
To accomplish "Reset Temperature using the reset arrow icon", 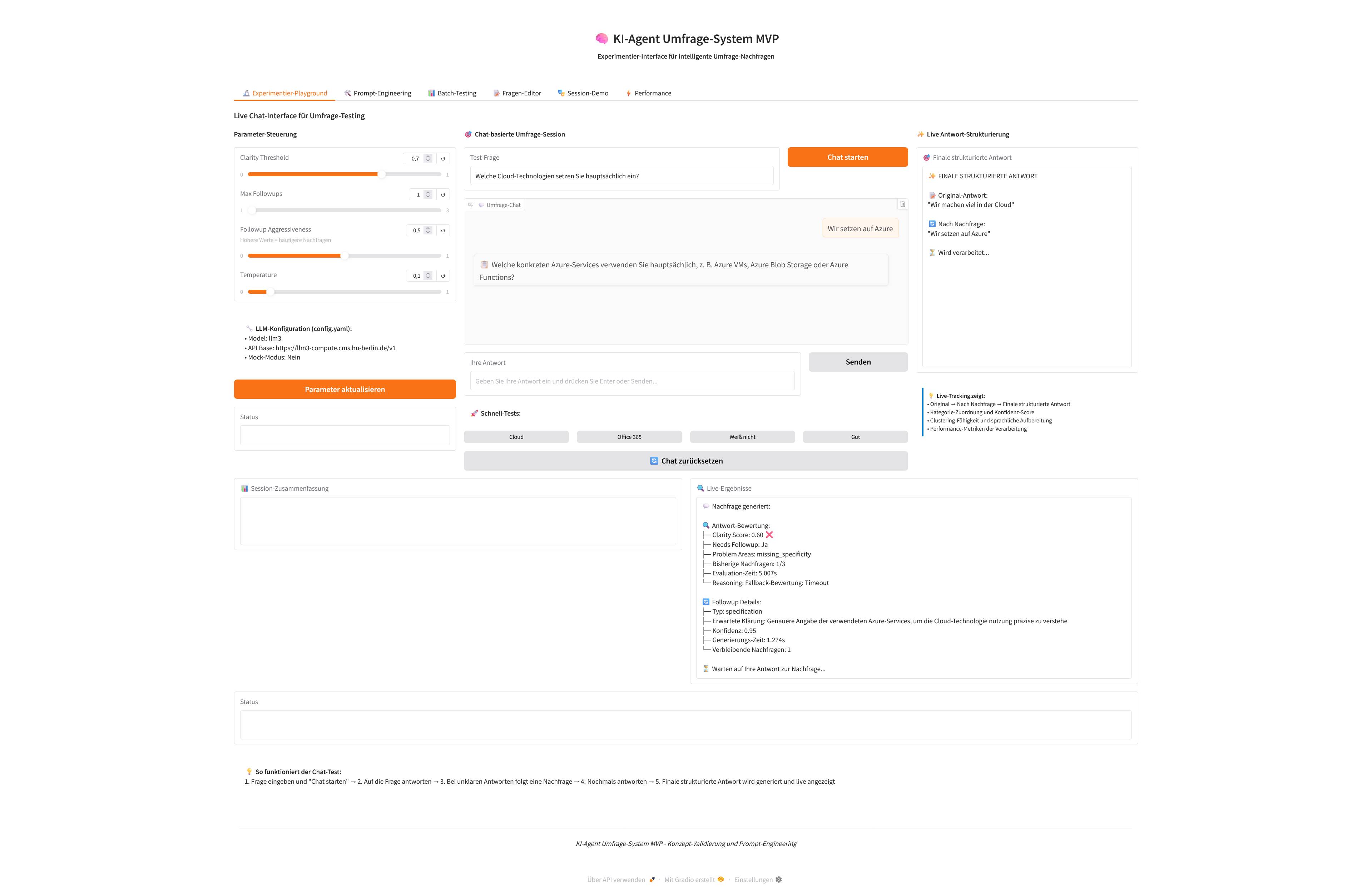I will click(443, 276).
